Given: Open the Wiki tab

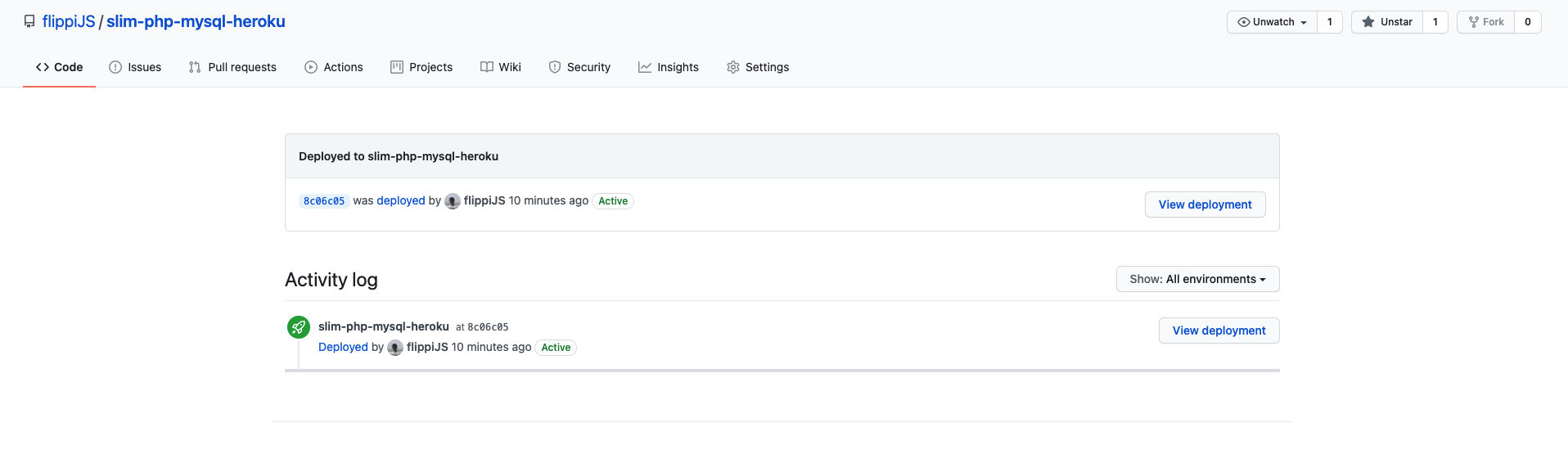Looking at the screenshot, I should [501, 67].
